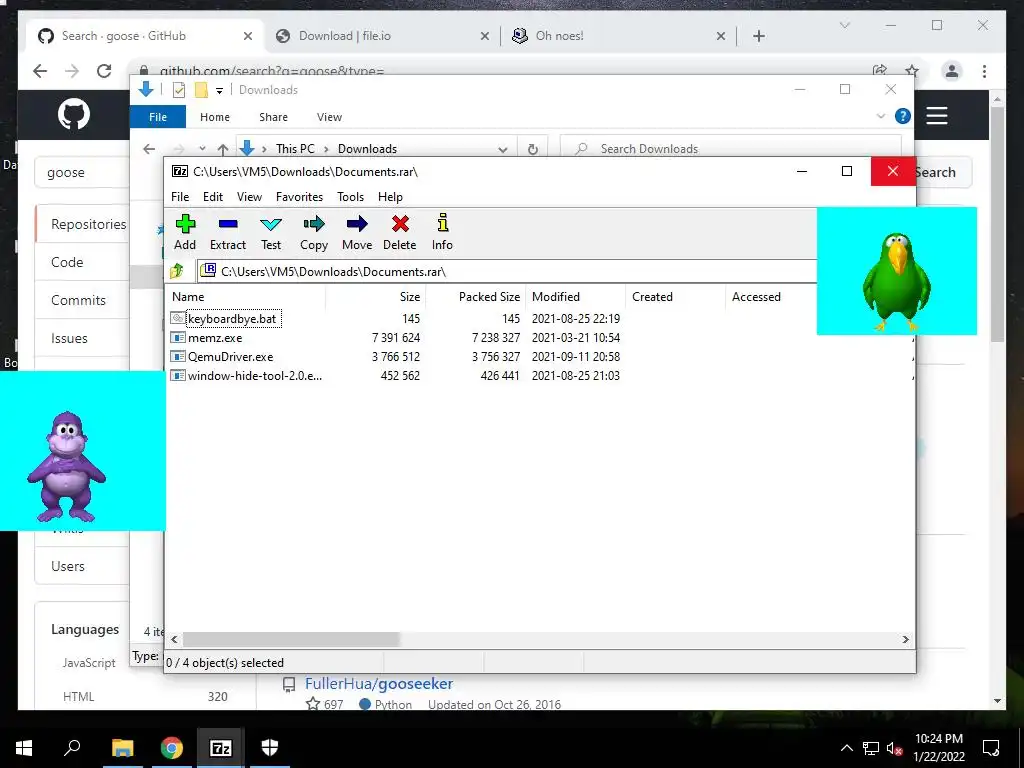Viewport: 1024px width, 768px height.
Task: Open Windows Security from taskbar shield icon
Action: (x=269, y=748)
